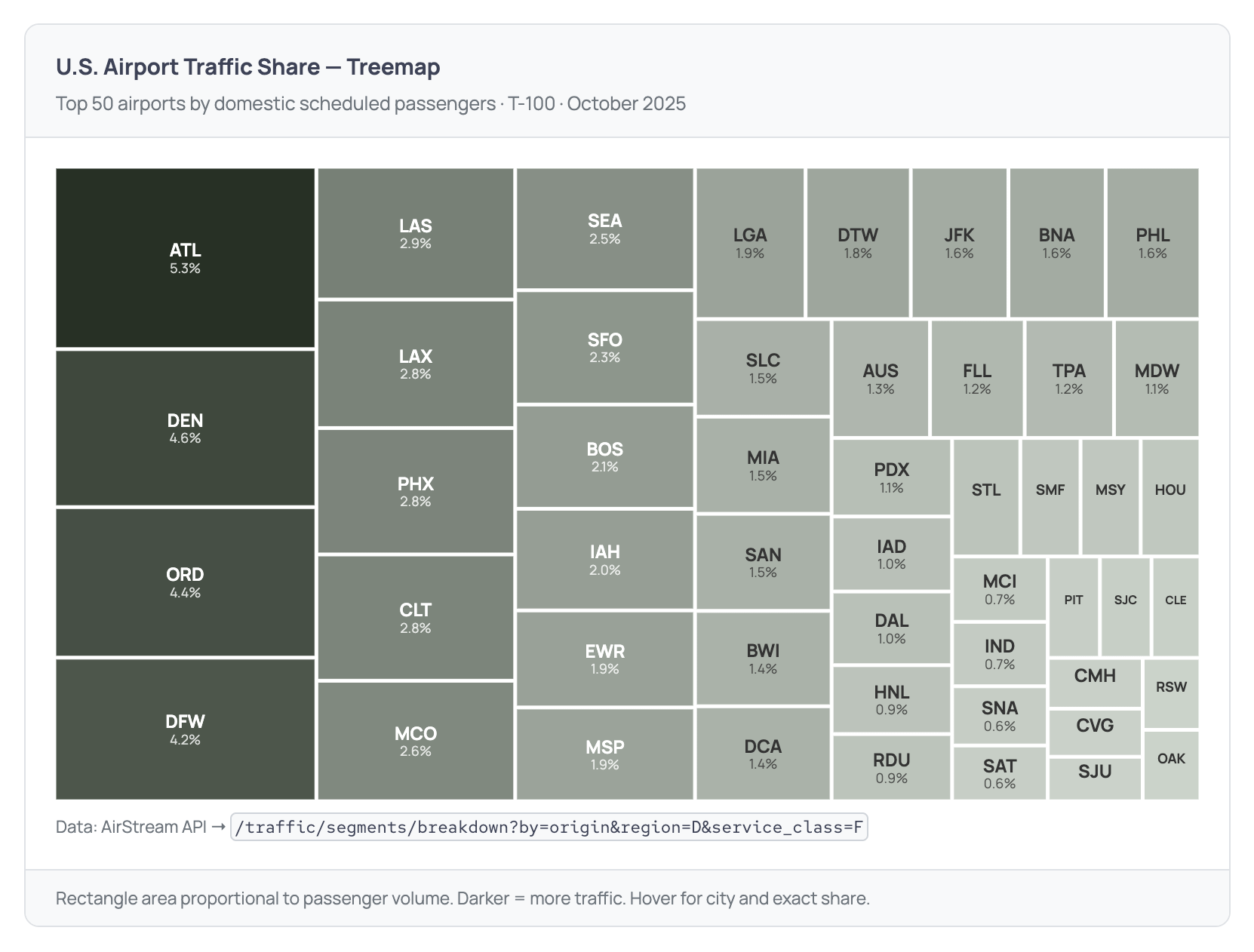
Task: Click the RSW treemap cell
Action: point(1171,693)
